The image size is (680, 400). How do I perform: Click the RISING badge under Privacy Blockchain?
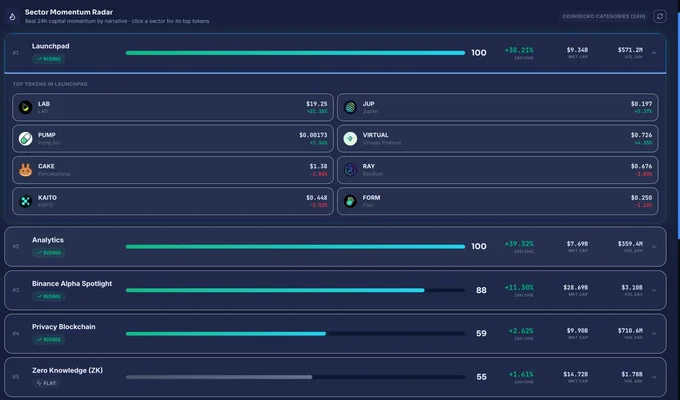[x=49, y=340]
